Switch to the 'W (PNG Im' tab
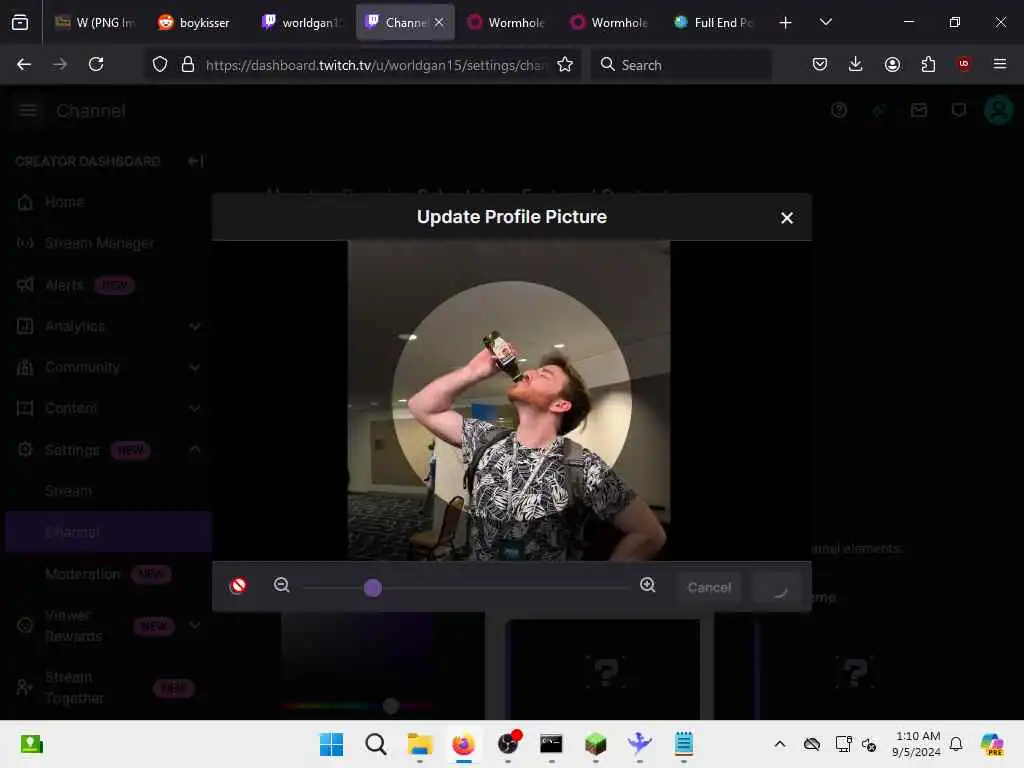 pos(95,22)
